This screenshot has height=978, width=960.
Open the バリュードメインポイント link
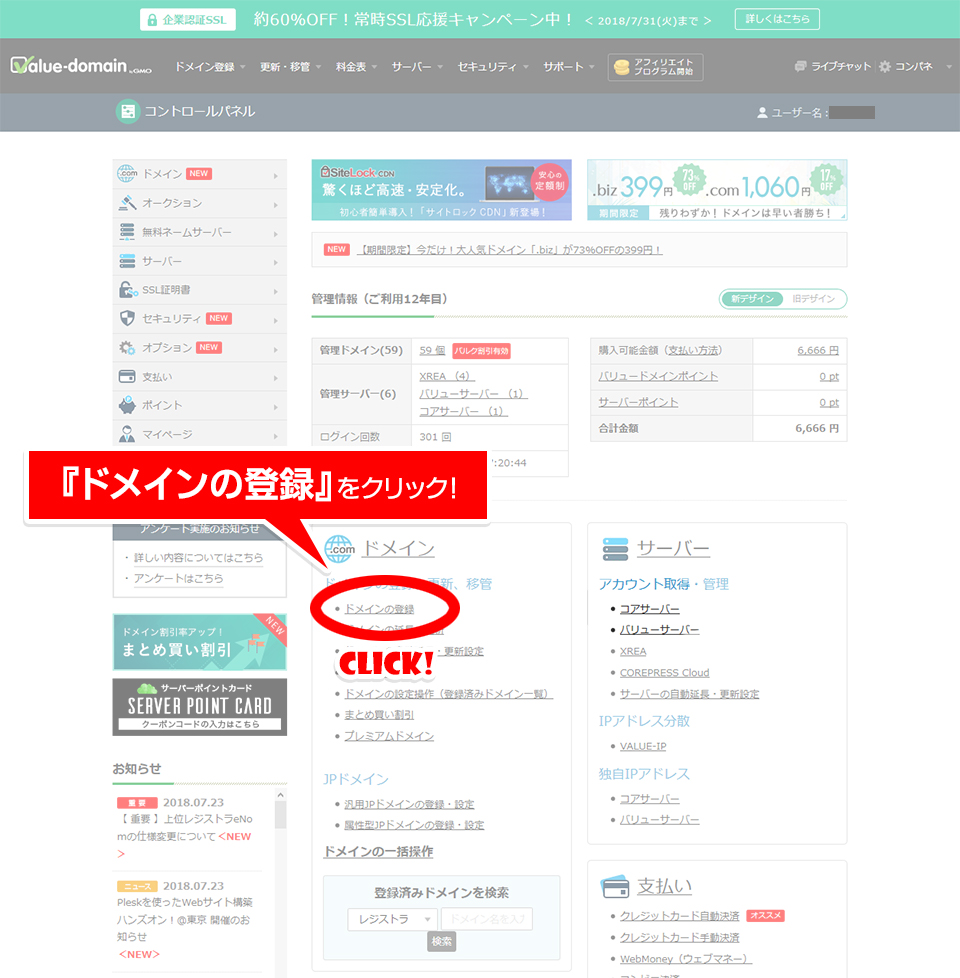(x=658, y=377)
